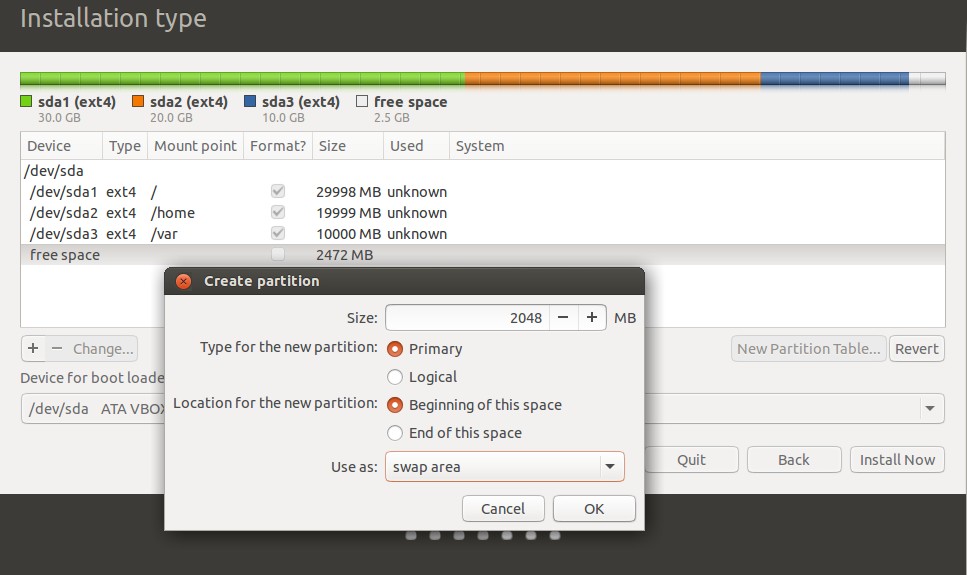Click the Change... partition button

point(103,349)
